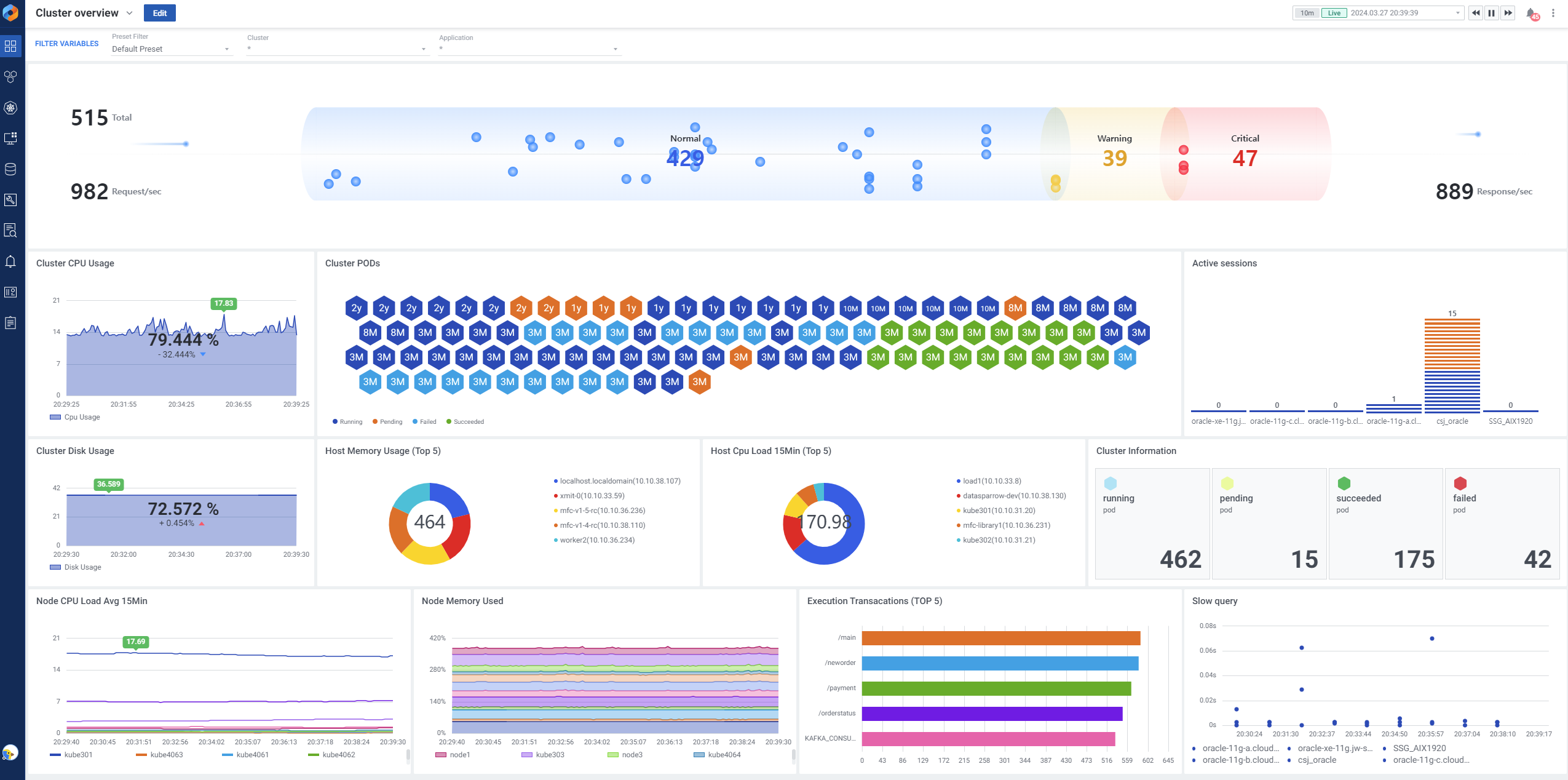Open the Kubernetes helm wheel sidebar icon
The height and width of the screenshot is (780, 1568).
tap(10, 108)
